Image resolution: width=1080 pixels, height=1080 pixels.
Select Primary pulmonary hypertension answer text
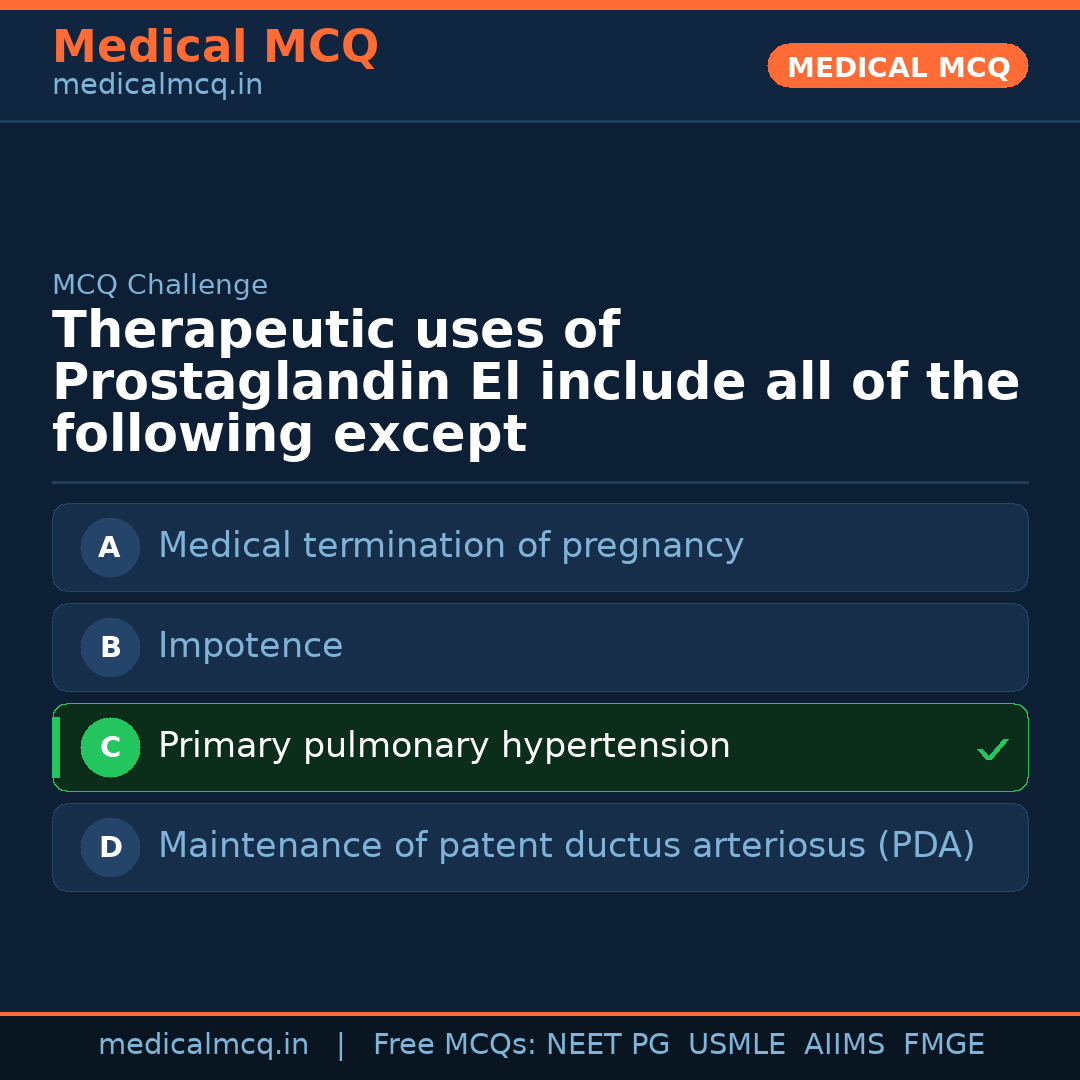(x=444, y=746)
